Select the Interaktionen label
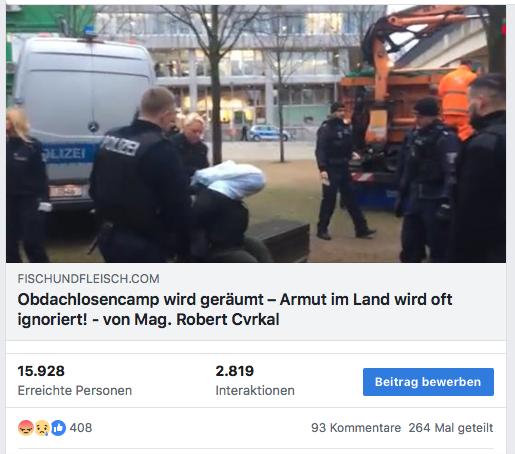 click(255, 390)
